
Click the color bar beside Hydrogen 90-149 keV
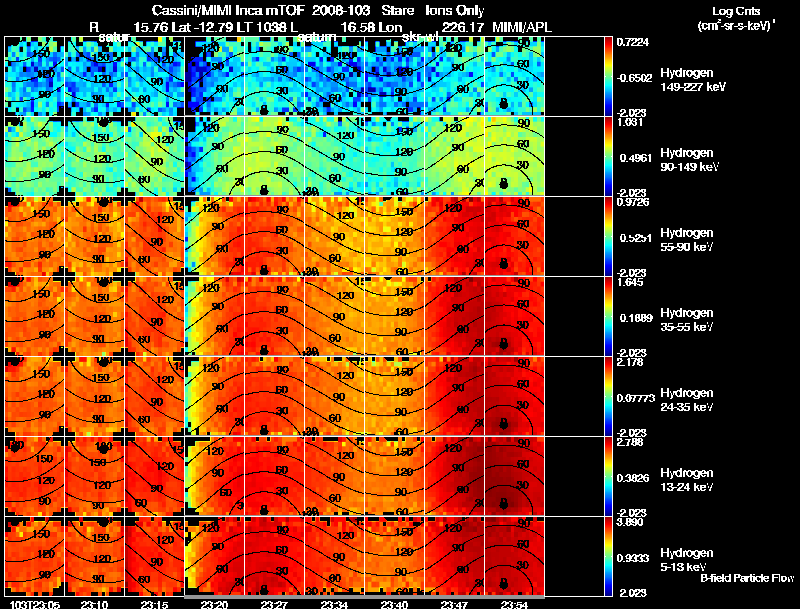coord(608,157)
